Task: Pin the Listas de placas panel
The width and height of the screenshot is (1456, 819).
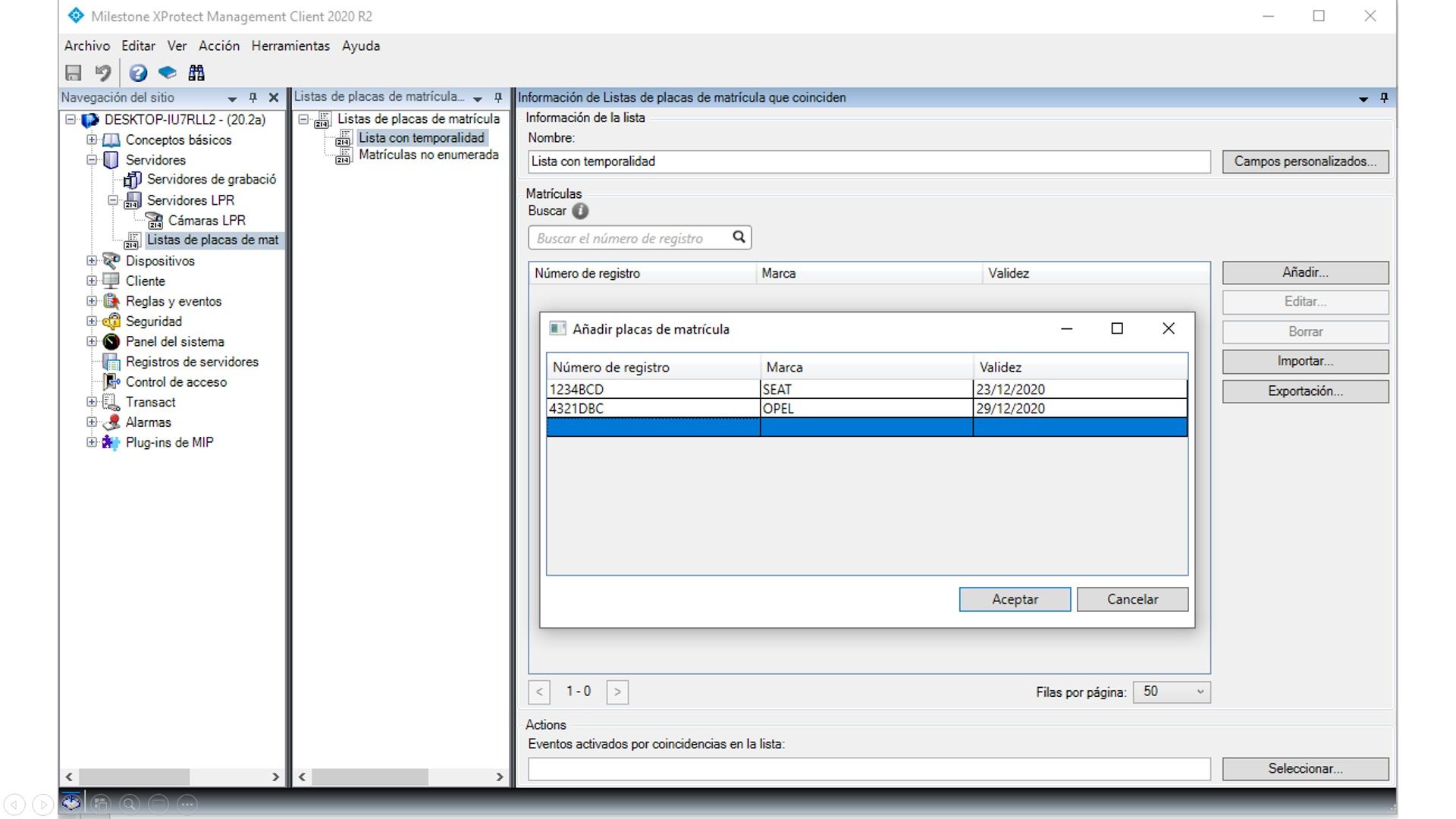Action: [x=498, y=98]
